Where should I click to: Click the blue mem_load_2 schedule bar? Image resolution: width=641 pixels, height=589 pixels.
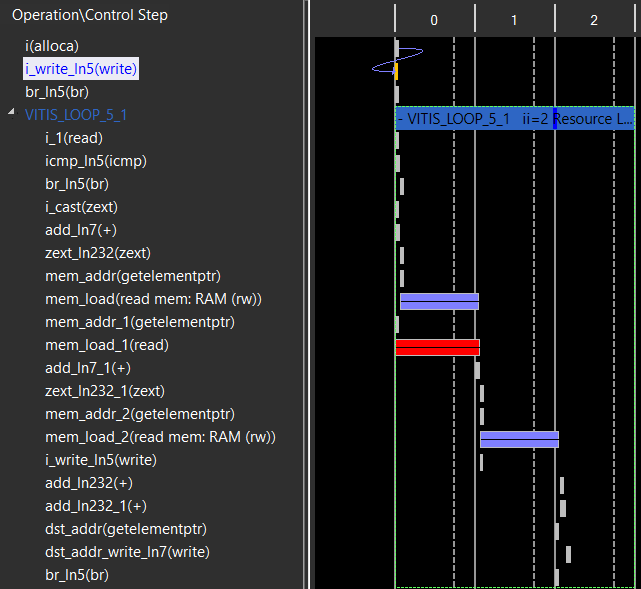(519, 439)
